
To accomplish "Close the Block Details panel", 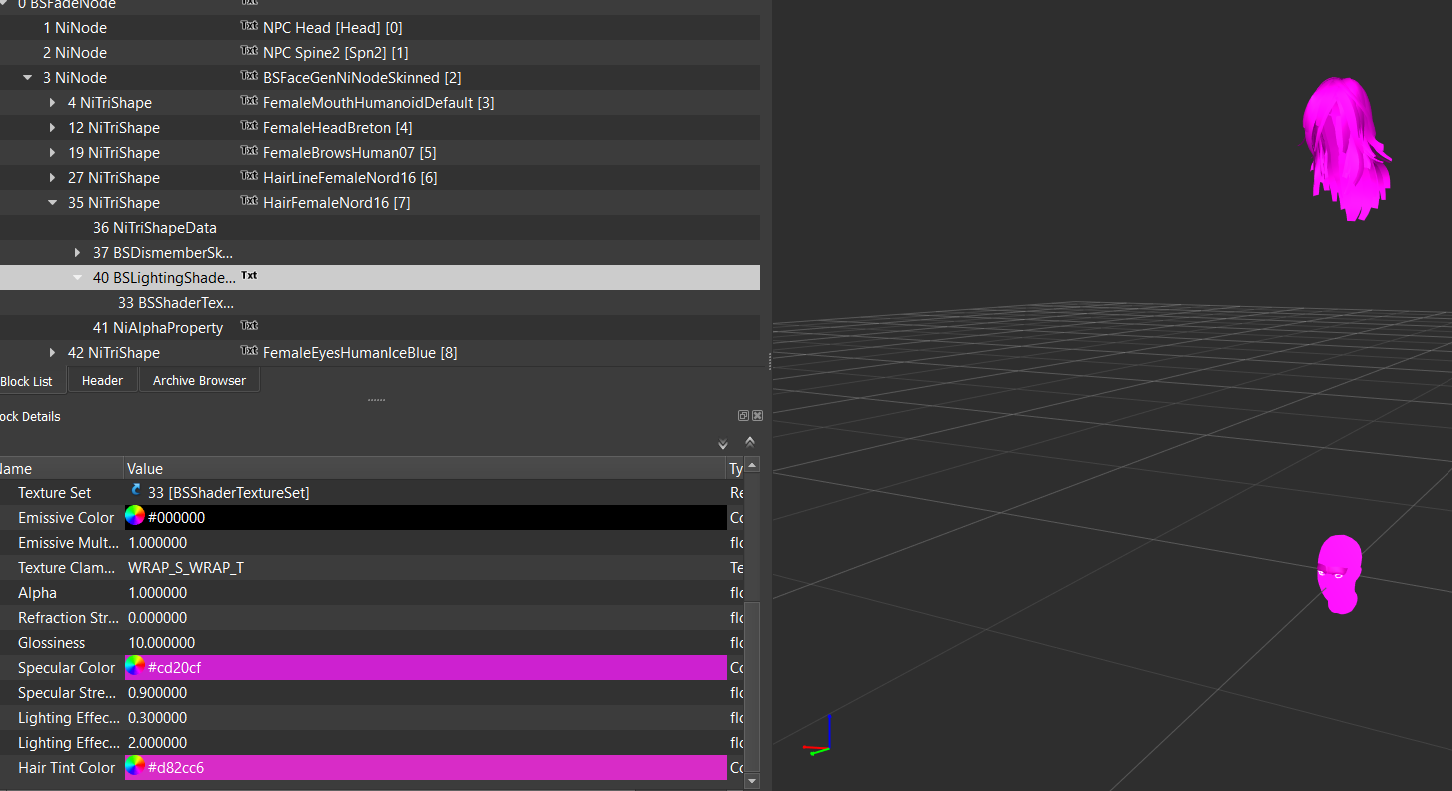I will coord(757,416).
